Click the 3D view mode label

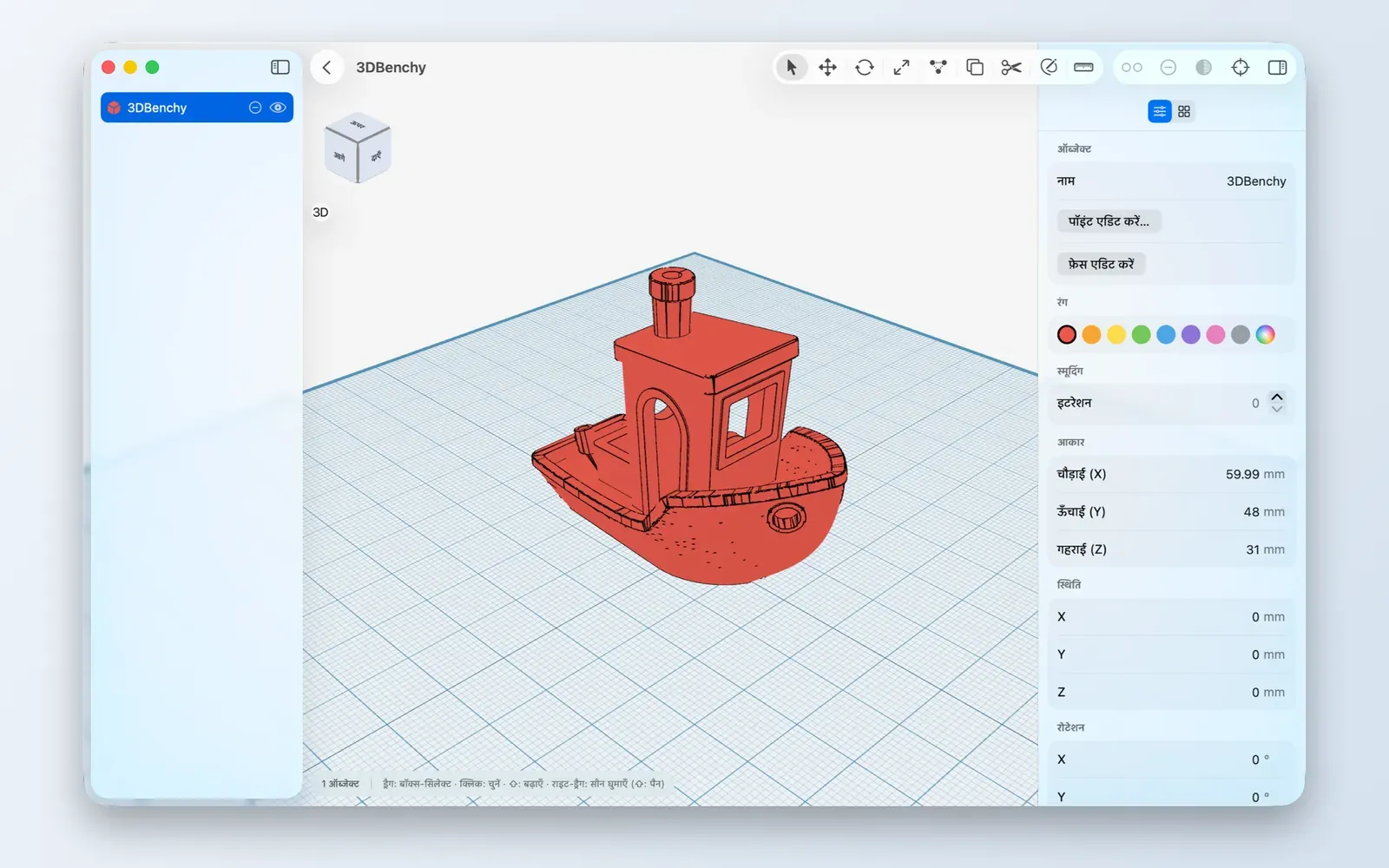pyautogui.click(x=320, y=213)
